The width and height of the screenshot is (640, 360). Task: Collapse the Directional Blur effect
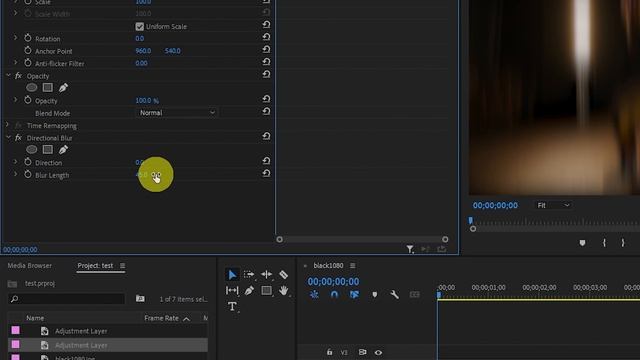[x=8, y=138]
